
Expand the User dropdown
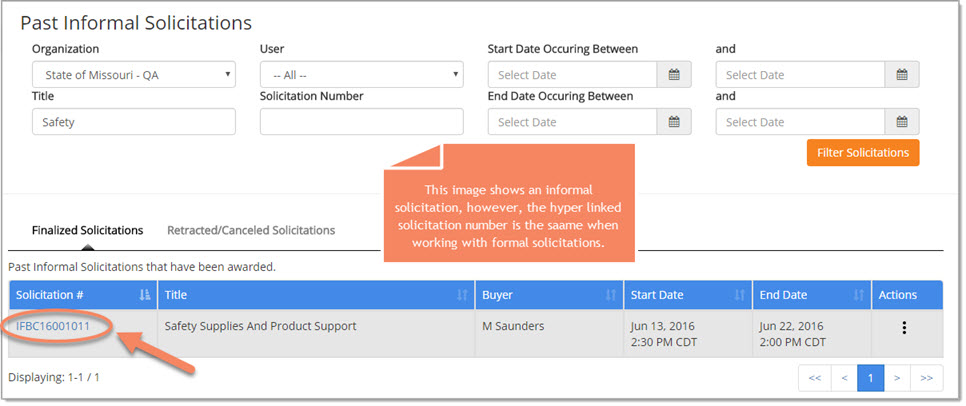[361, 75]
